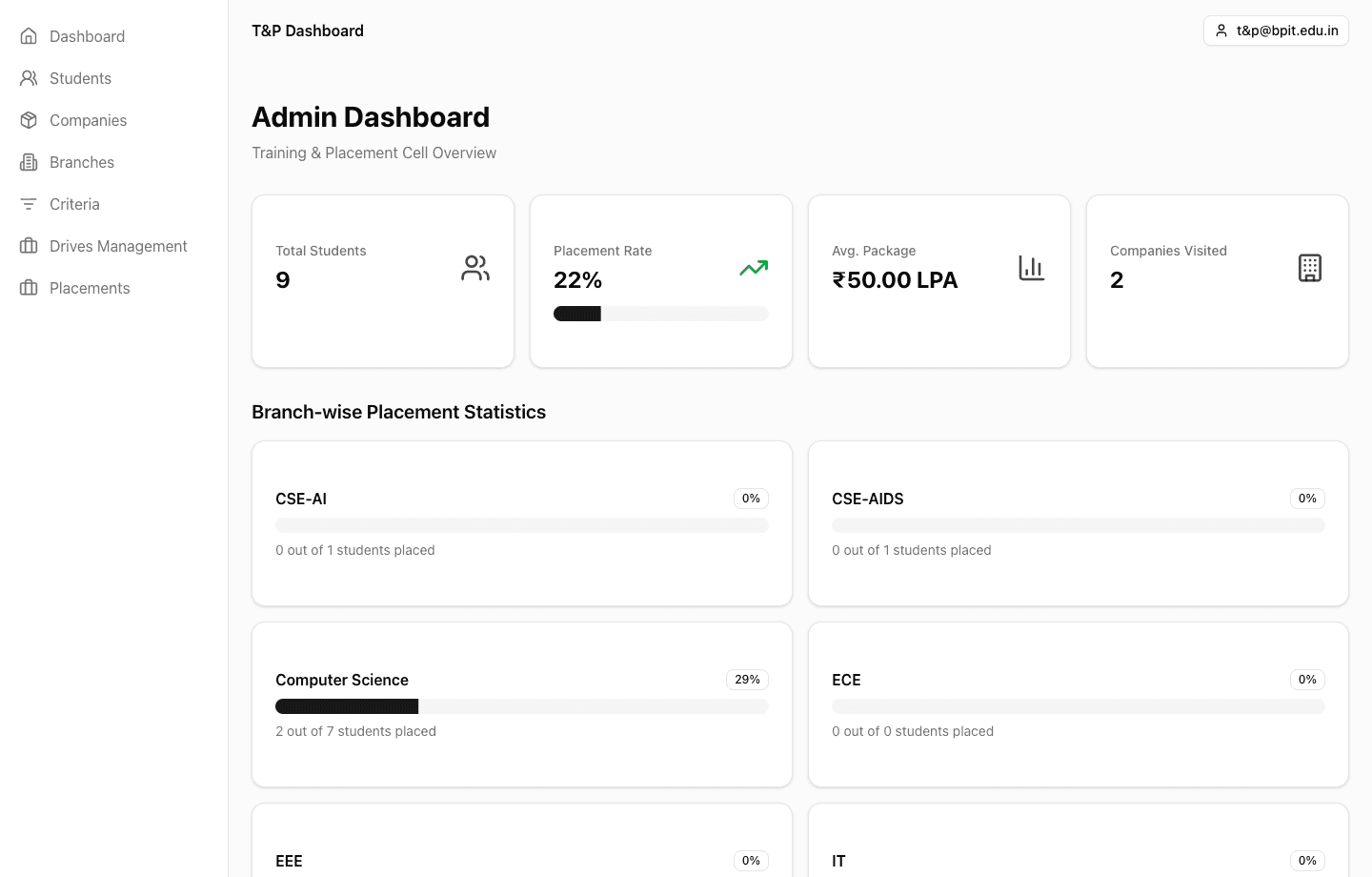Screen dimensions: 1372x877
Task: Click 'Training & Placement Cell Overview' subtitle
Action: (x=374, y=153)
